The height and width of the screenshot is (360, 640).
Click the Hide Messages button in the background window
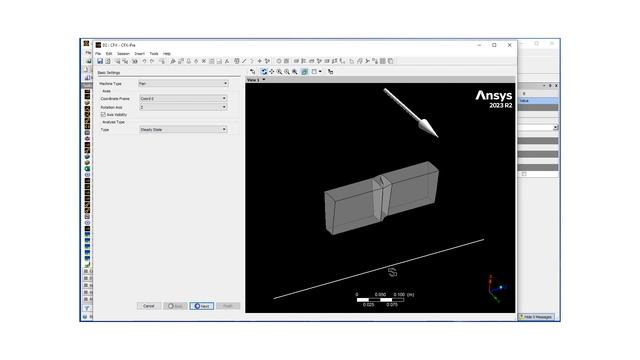(x=537, y=317)
